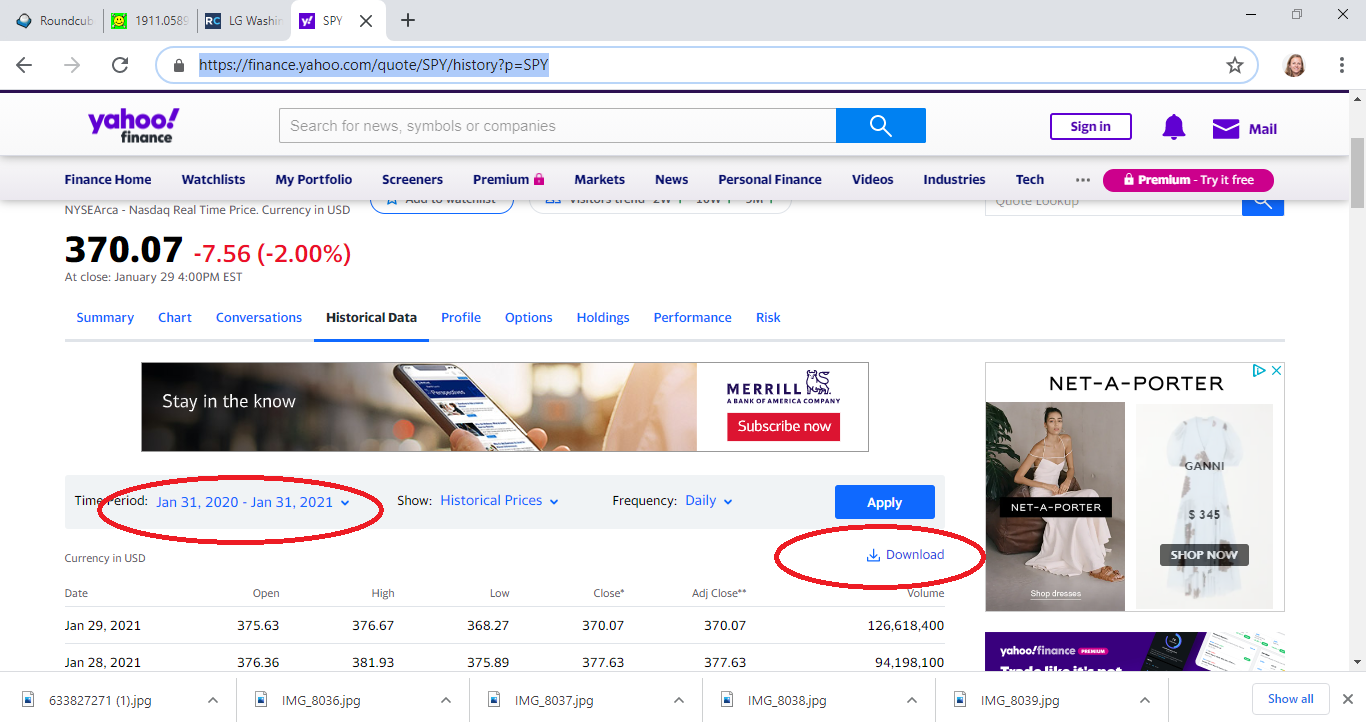This screenshot has width=1366, height=728.
Task: Click the Sign in button
Action: coord(1090,127)
